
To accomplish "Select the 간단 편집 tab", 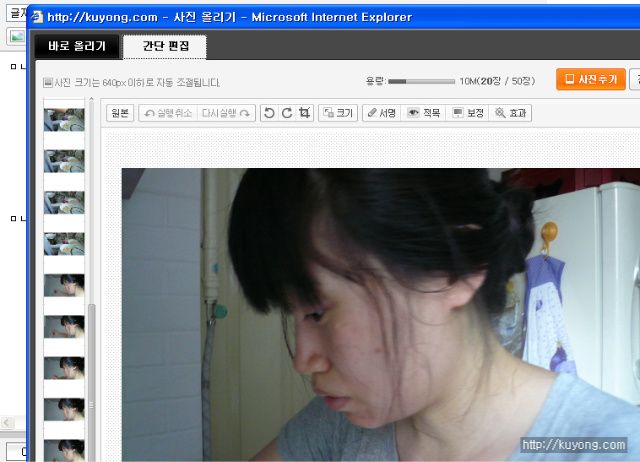I will point(165,46).
